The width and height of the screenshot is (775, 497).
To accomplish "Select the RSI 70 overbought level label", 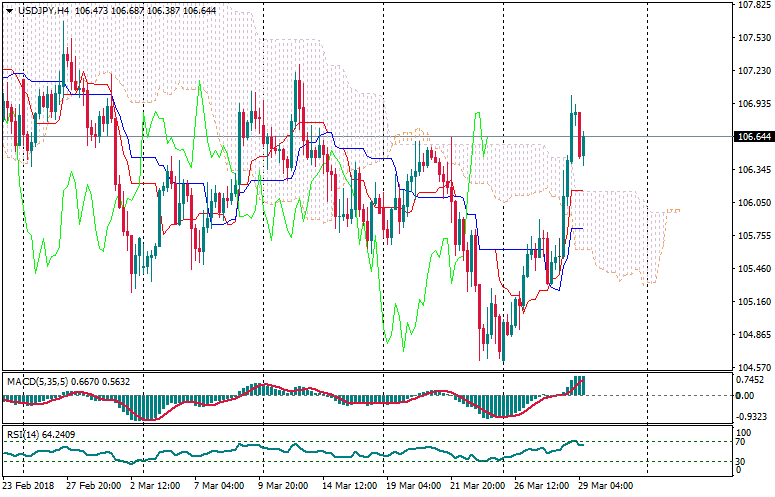I will coord(739,441).
